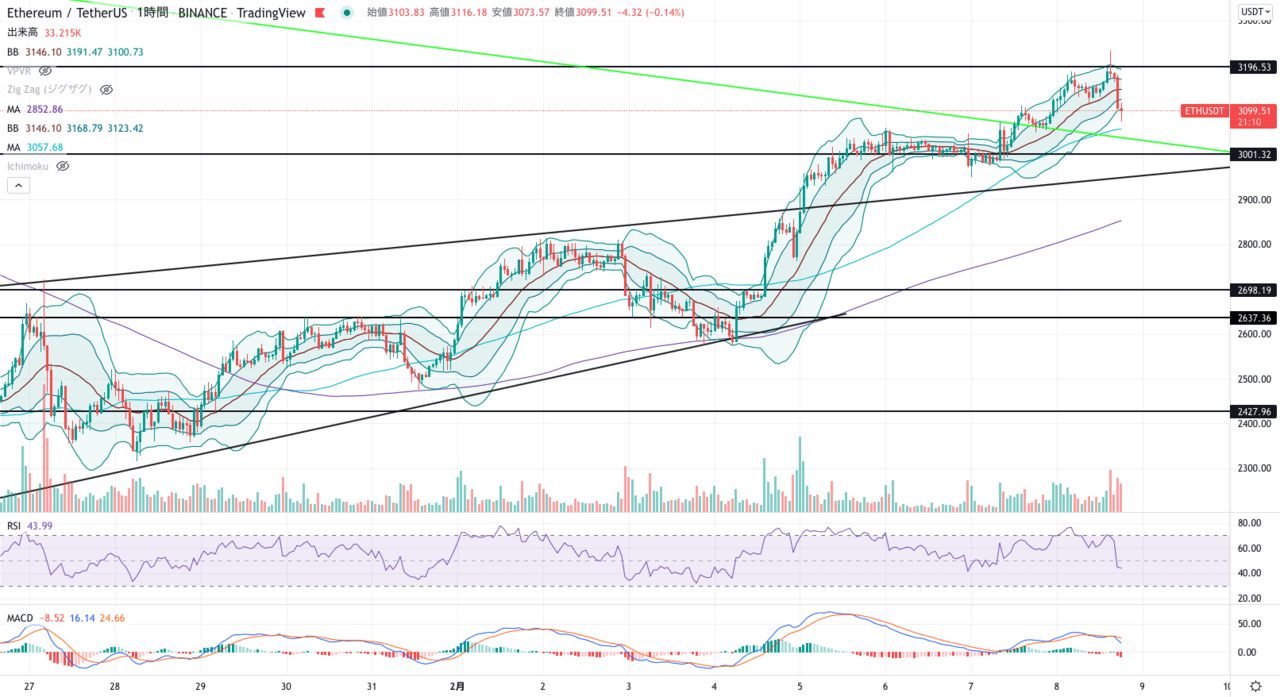Select the VPVR legend label

[19, 71]
